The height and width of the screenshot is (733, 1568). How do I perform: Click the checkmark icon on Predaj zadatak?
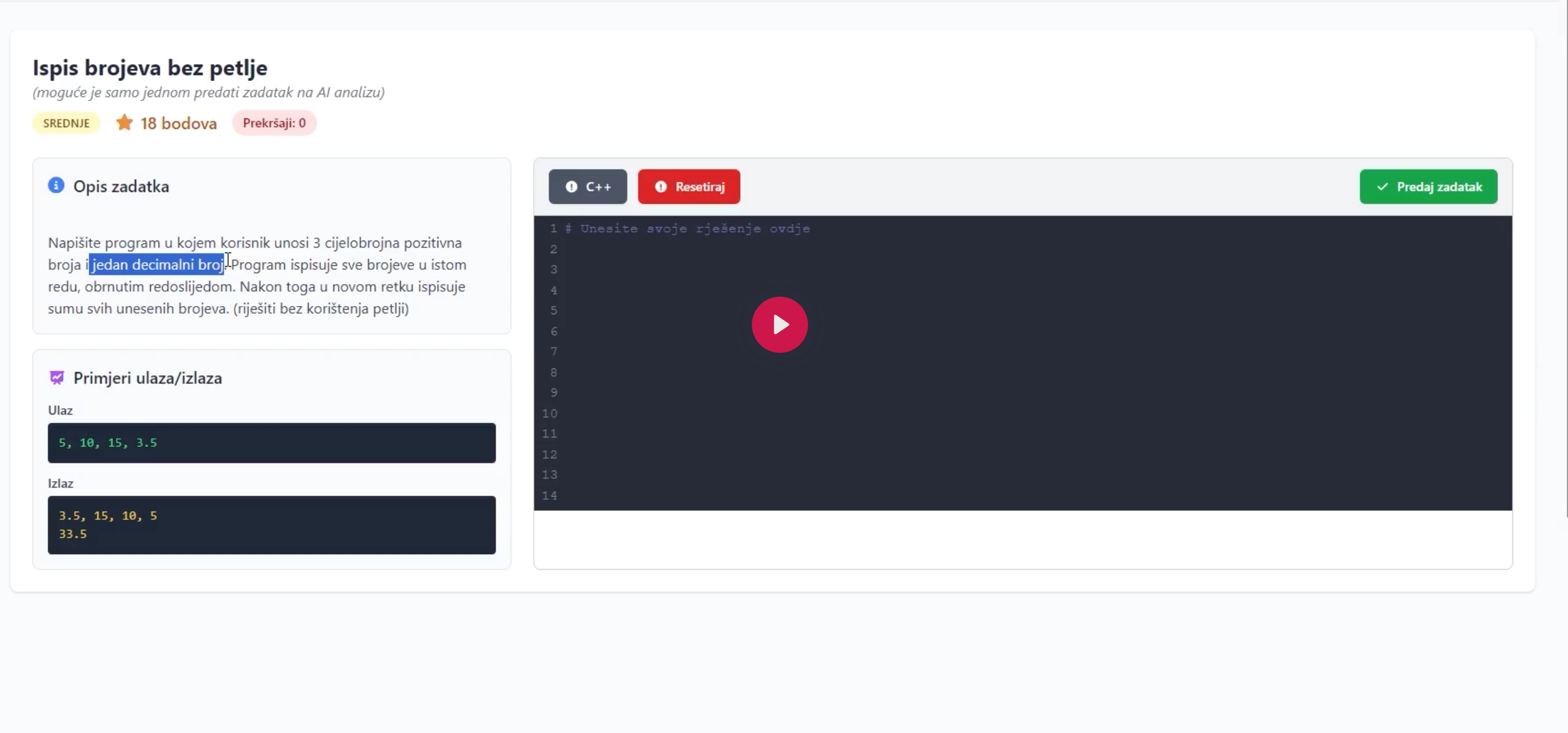tap(1382, 186)
